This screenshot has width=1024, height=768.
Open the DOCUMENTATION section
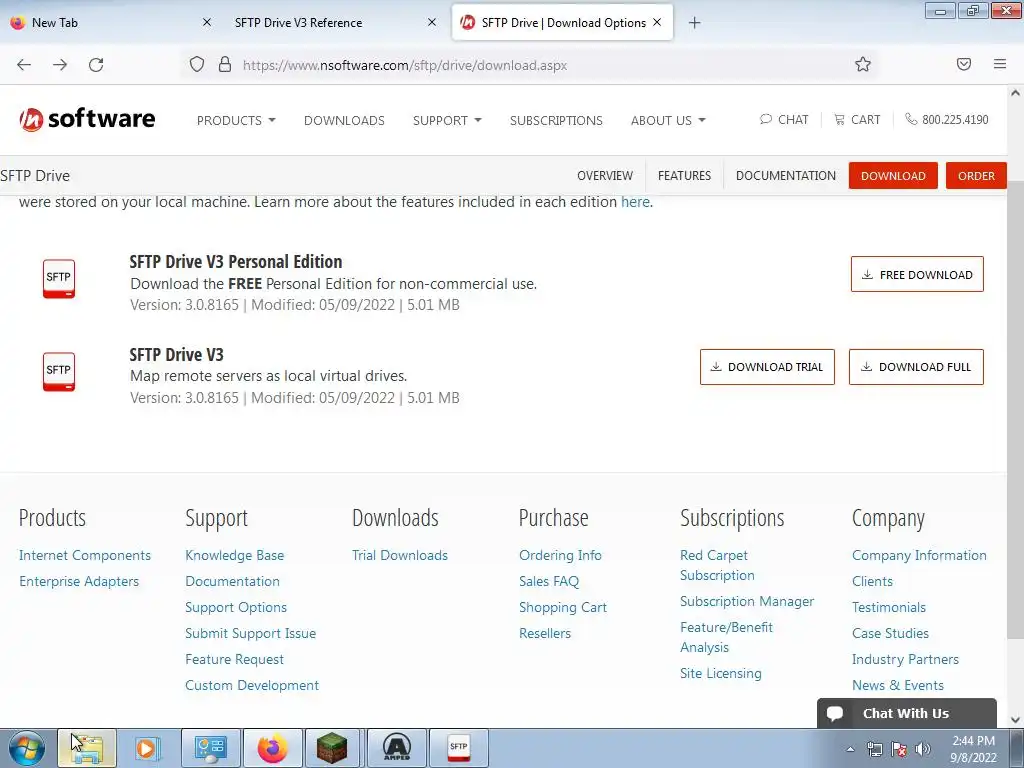tap(786, 176)
